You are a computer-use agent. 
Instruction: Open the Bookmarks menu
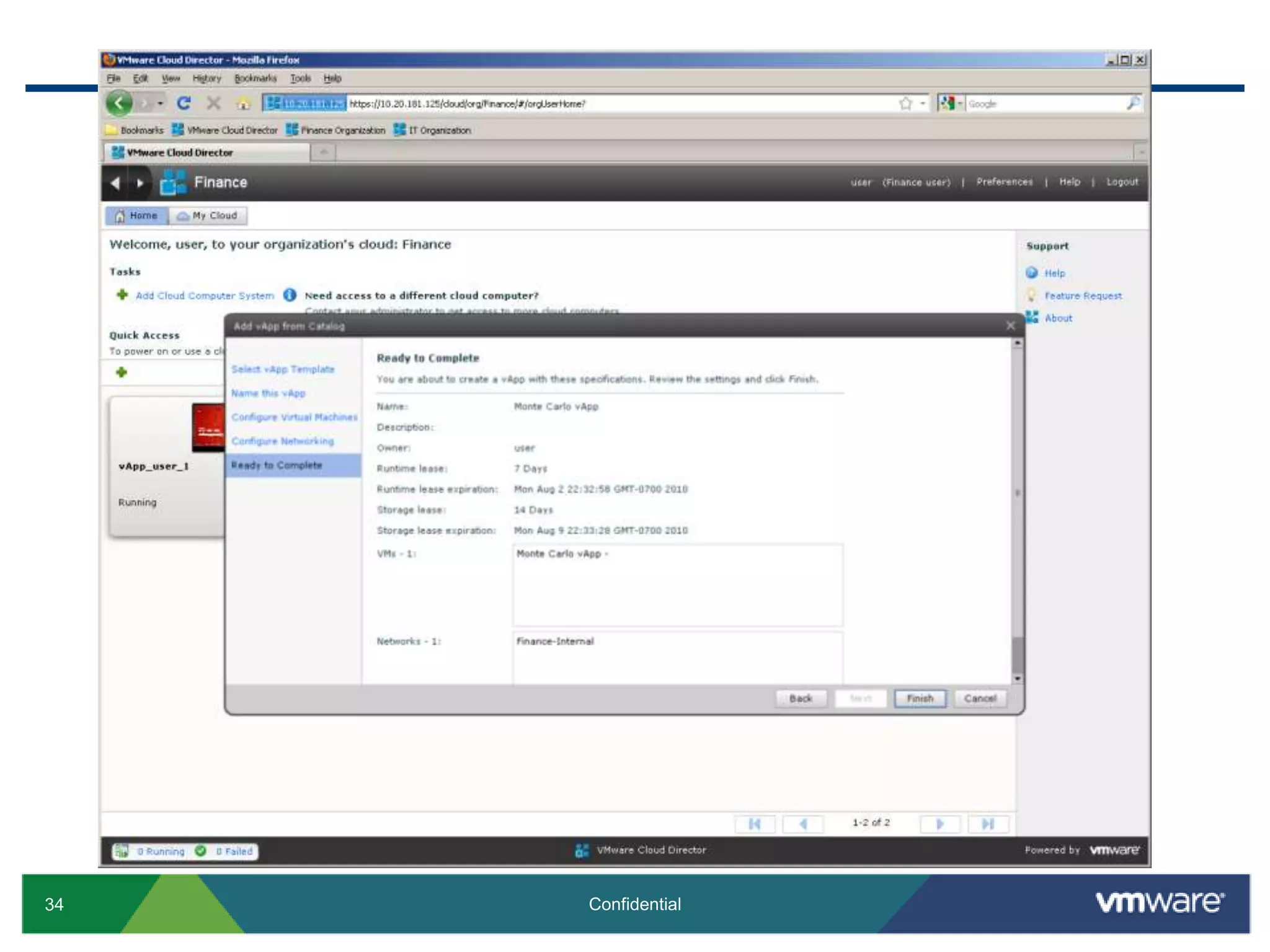255,78
